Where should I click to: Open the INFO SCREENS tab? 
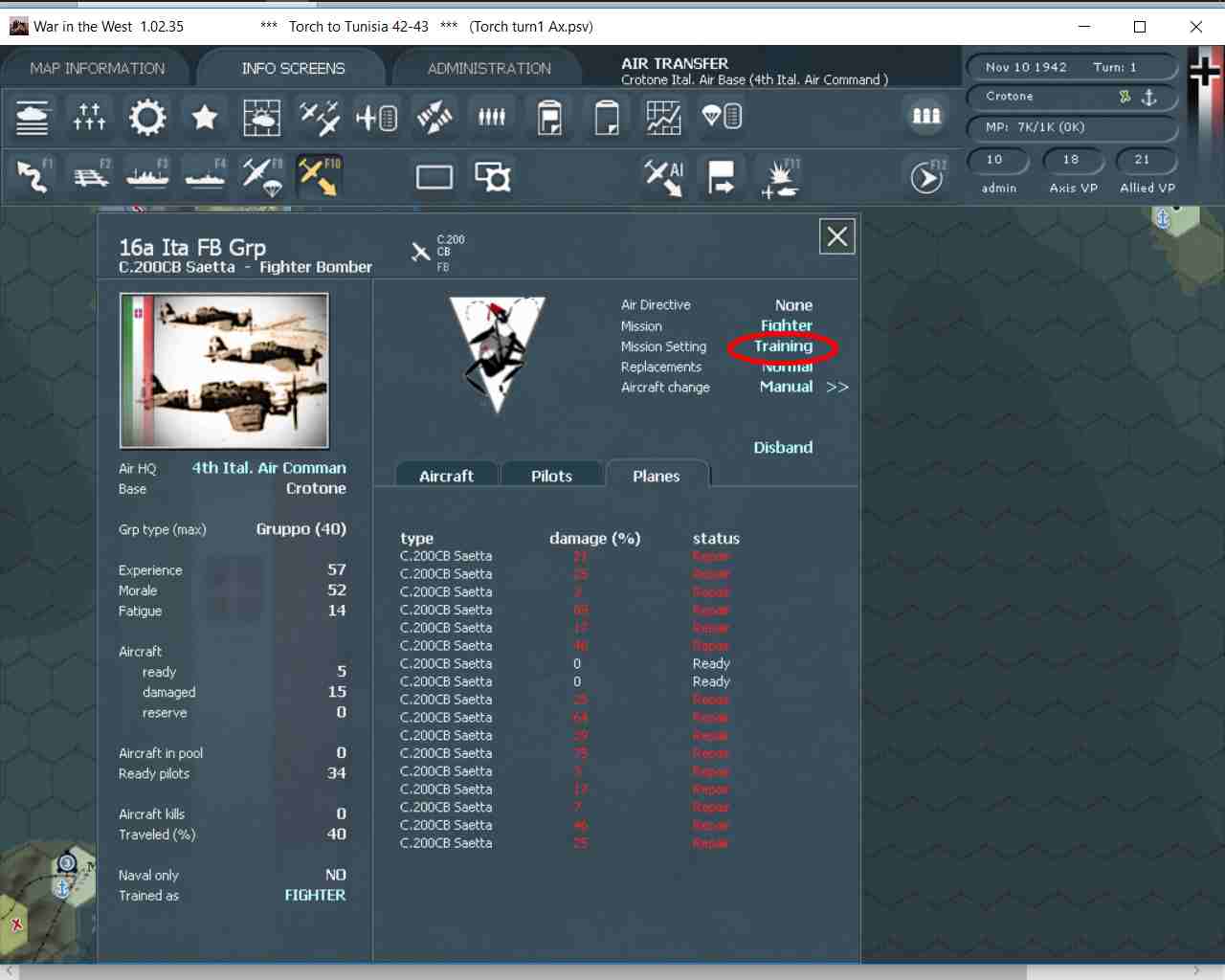point(293,68)
